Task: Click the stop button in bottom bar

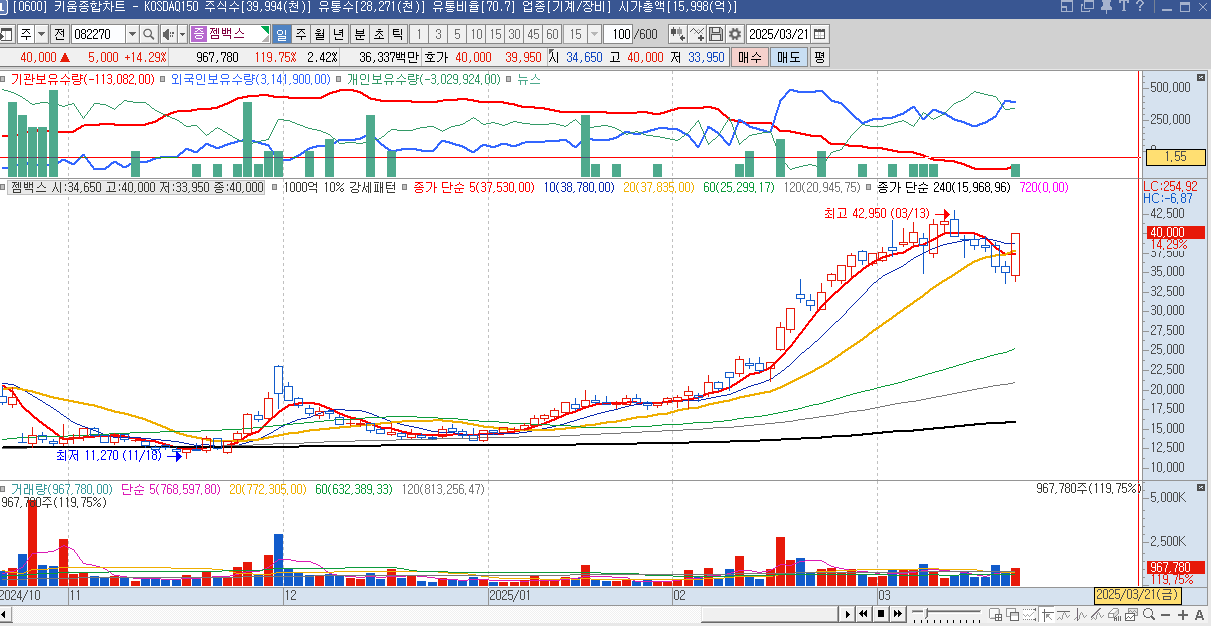Action: (880, 614)
